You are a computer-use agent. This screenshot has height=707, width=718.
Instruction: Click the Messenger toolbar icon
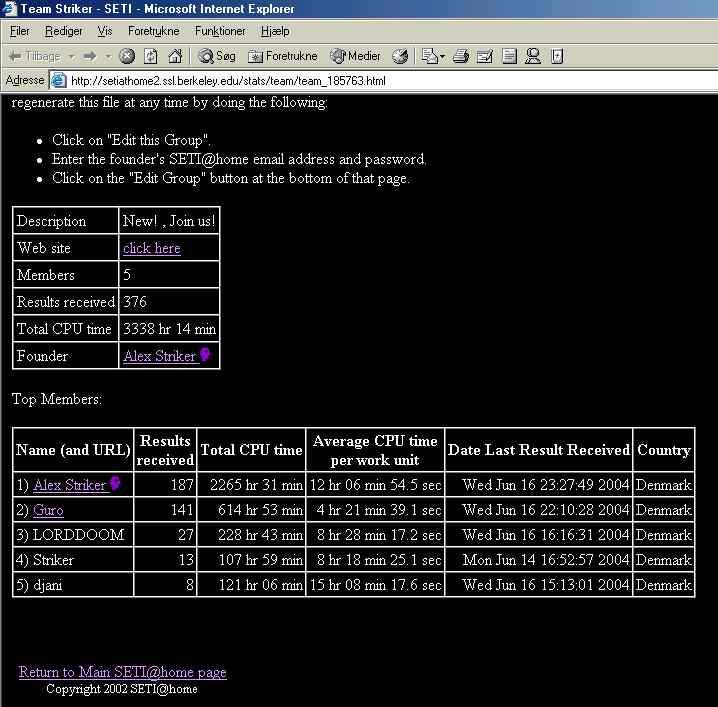[x=533, y=56]
